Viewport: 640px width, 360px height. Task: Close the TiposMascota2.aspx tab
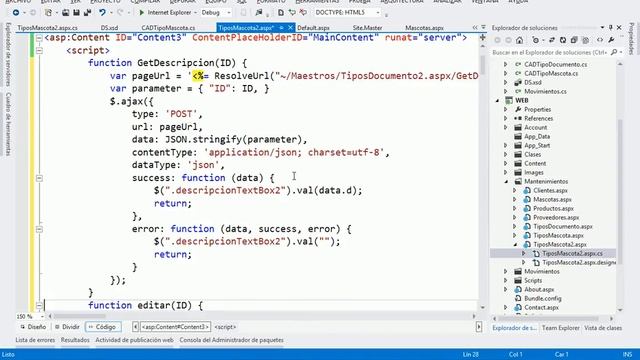coord(290,28)
